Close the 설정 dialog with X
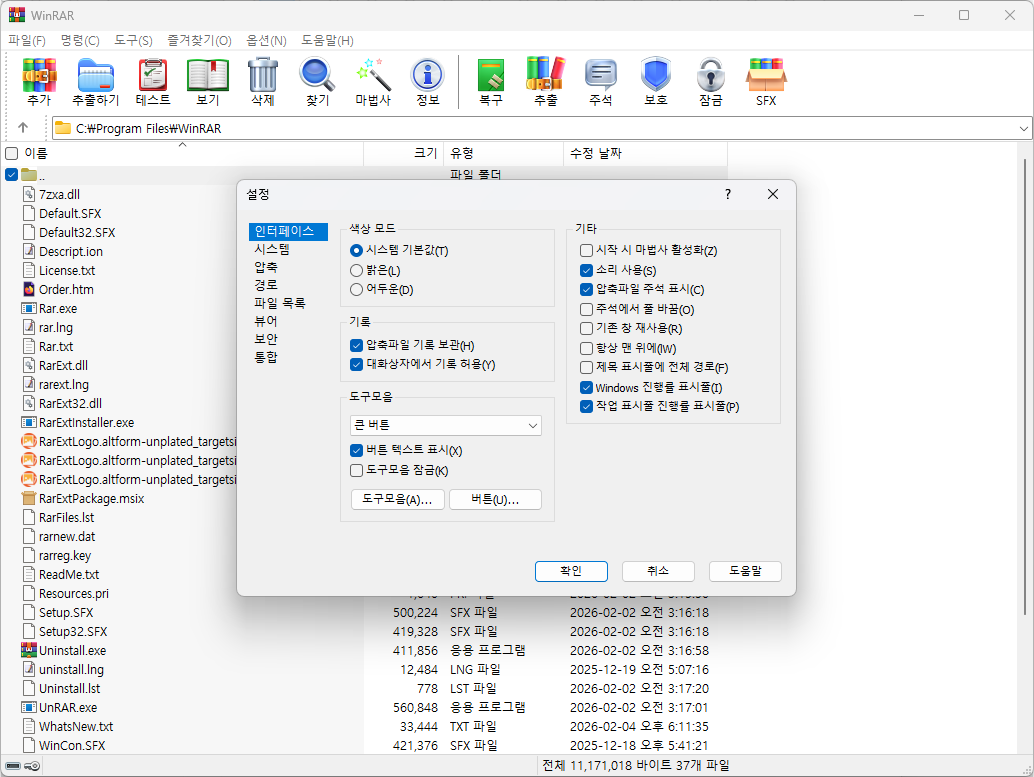The height and width of the screenshot is (777, 1034). 773,194
